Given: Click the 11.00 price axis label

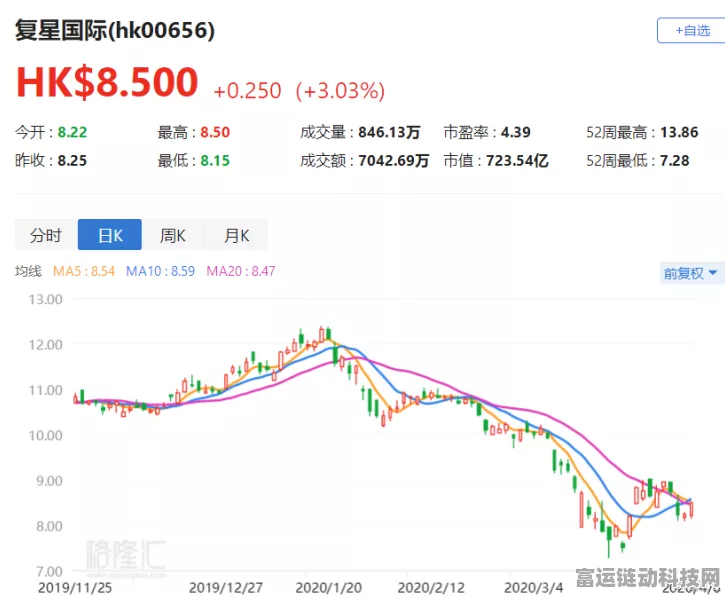Looking at the screenshot, I should coord(45,390).
